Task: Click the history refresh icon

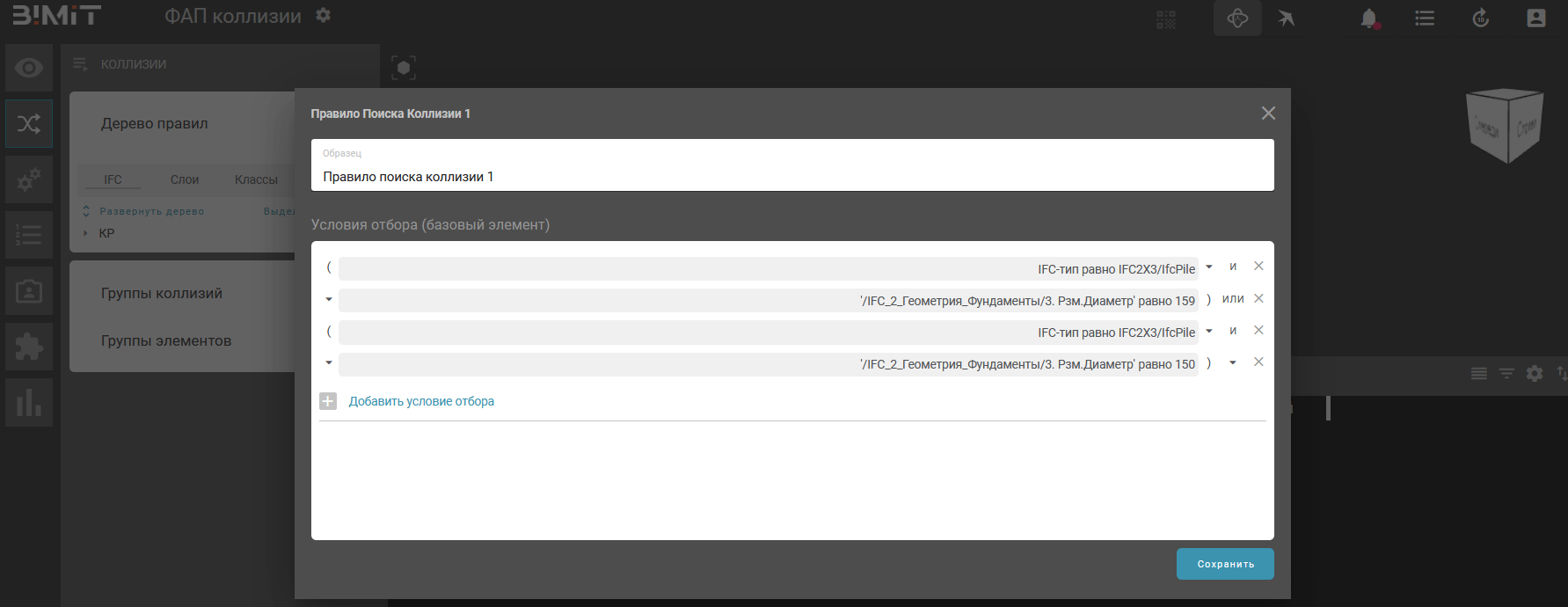Action: [x=1480, y=18]
